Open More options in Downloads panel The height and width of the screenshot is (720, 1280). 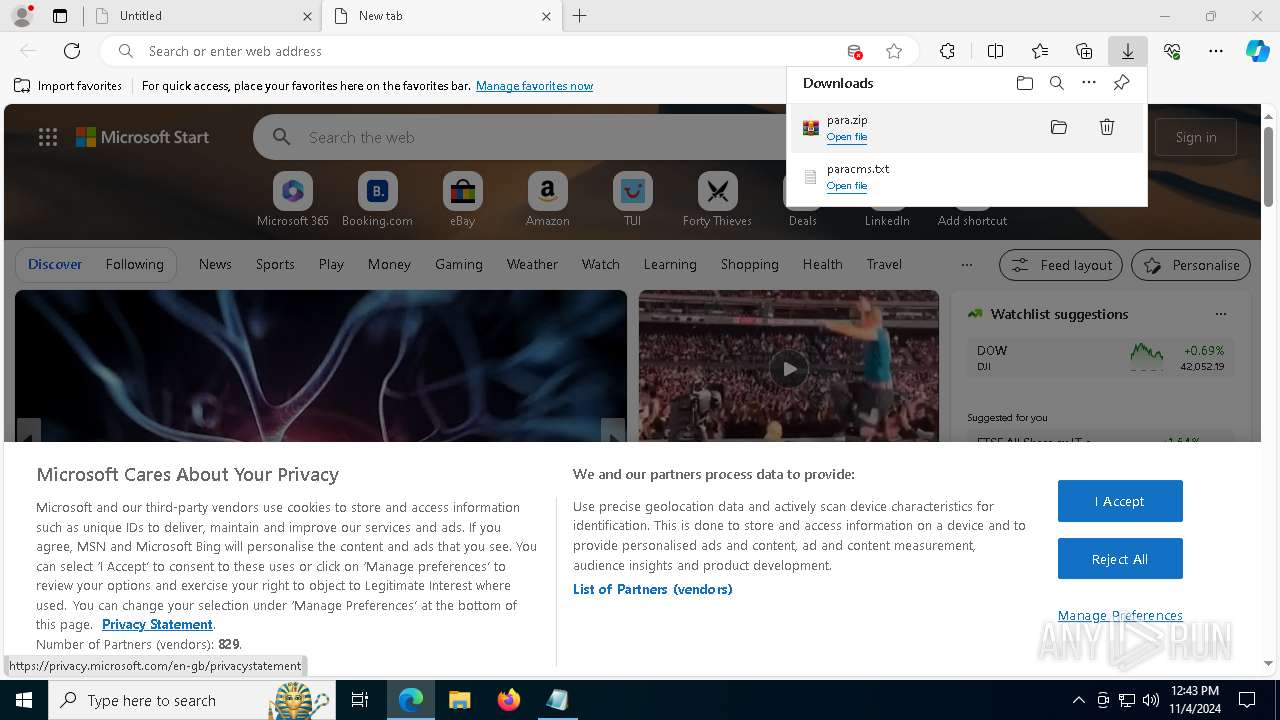pos(1089,83)
